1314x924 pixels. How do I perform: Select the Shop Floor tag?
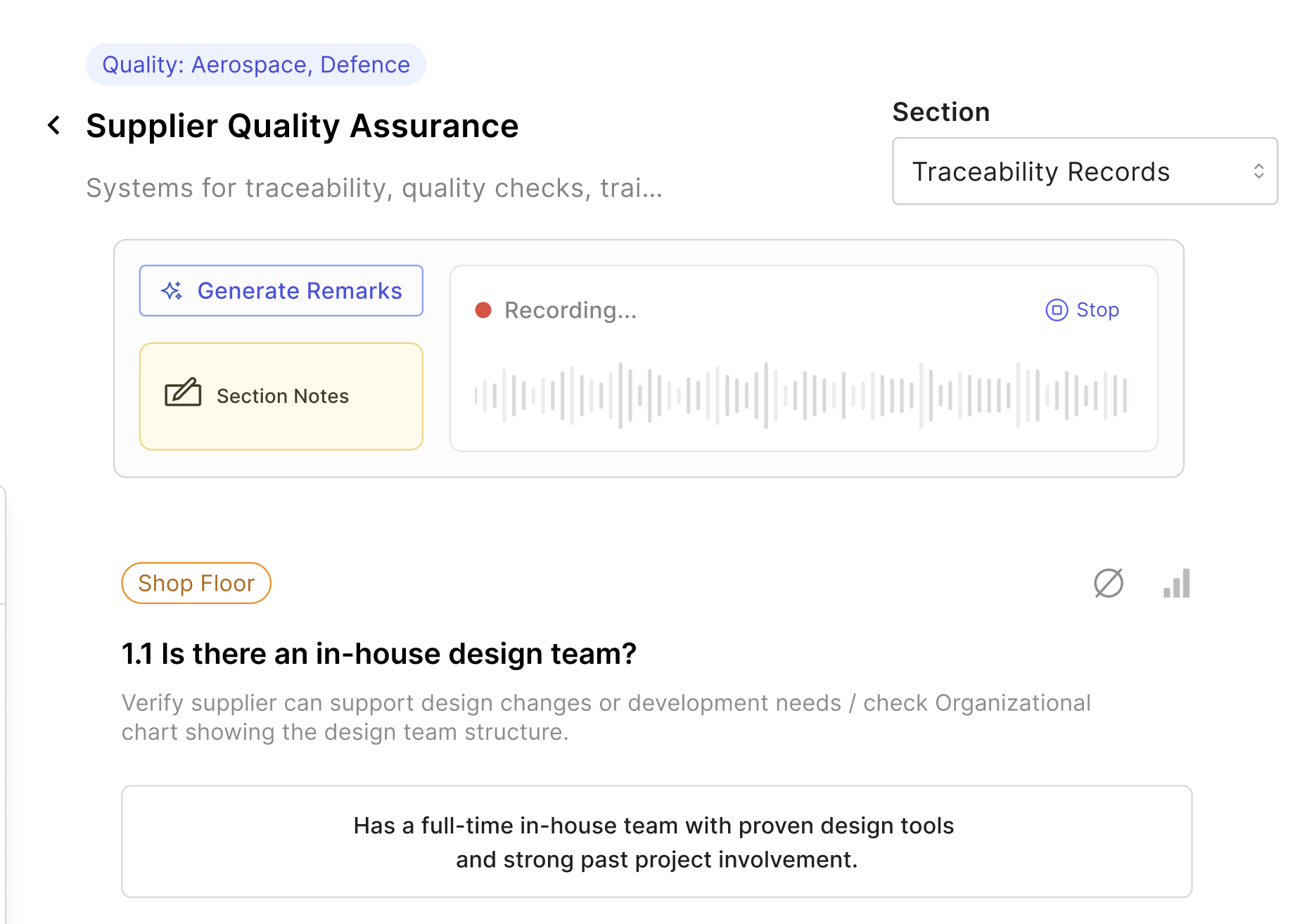[196, 583]
